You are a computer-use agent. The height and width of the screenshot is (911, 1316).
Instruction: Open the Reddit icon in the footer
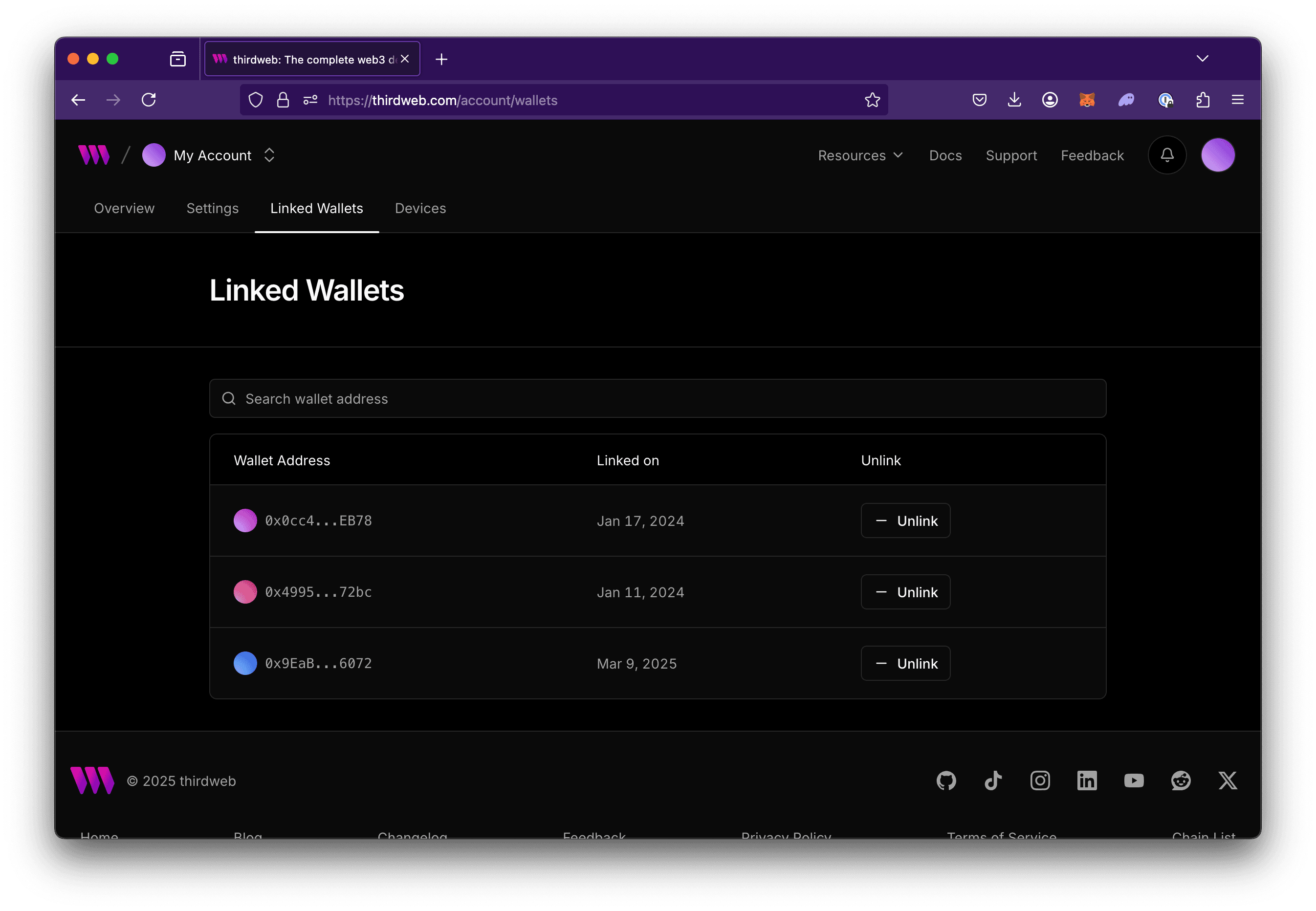1181,781
